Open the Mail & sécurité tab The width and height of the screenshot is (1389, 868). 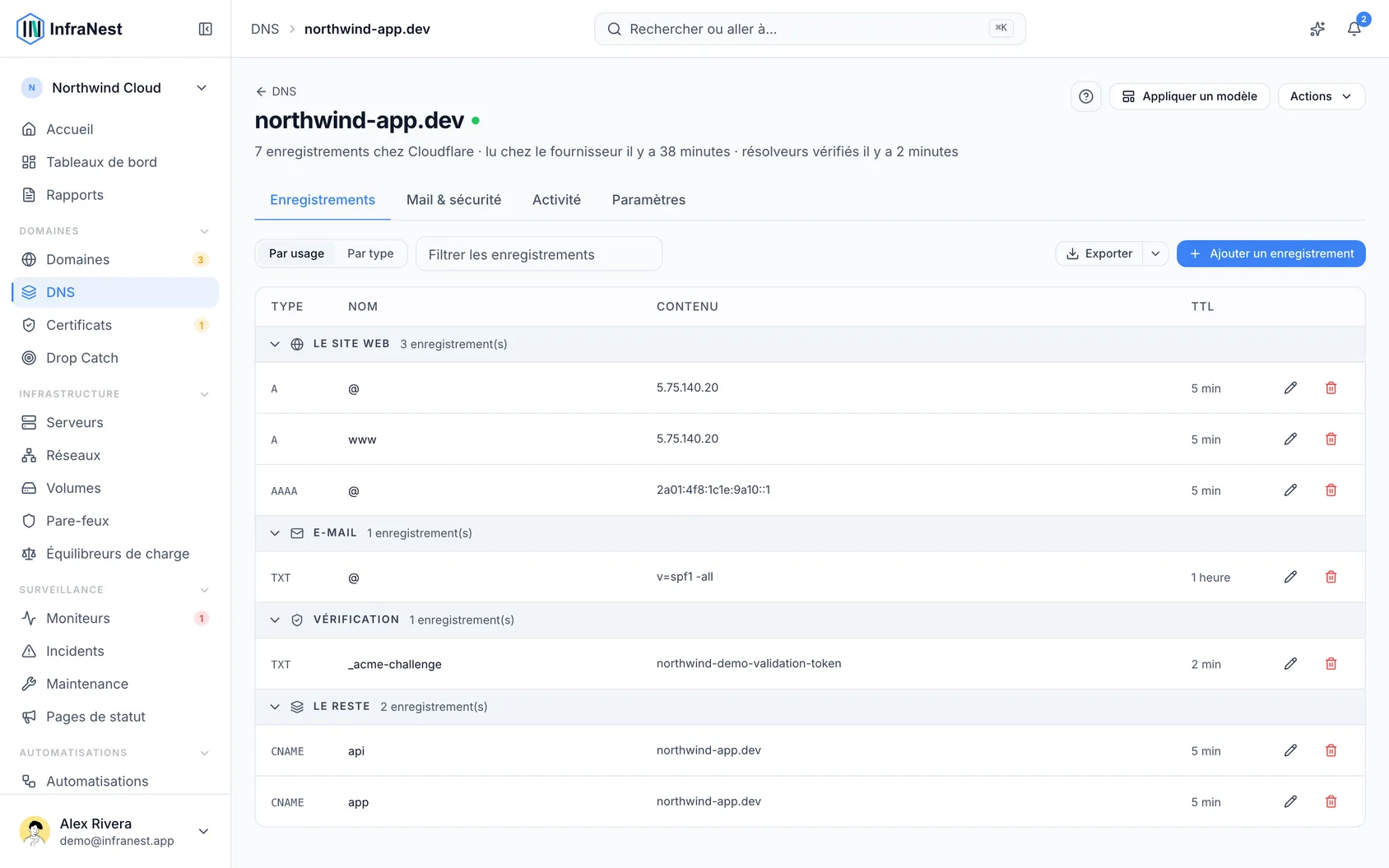(x=453, y=200)
